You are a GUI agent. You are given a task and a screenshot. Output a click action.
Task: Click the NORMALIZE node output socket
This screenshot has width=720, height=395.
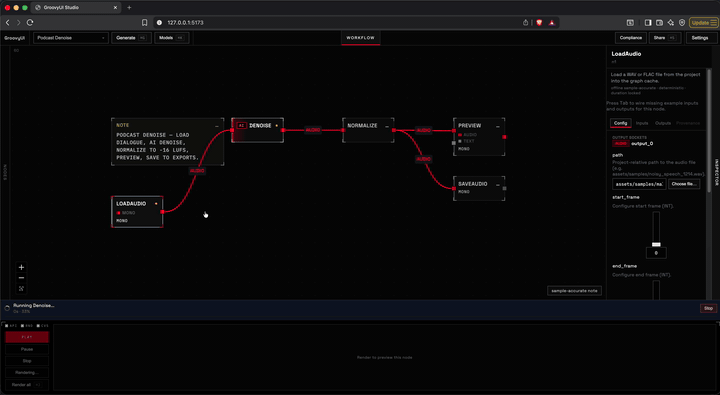(394, 130)
